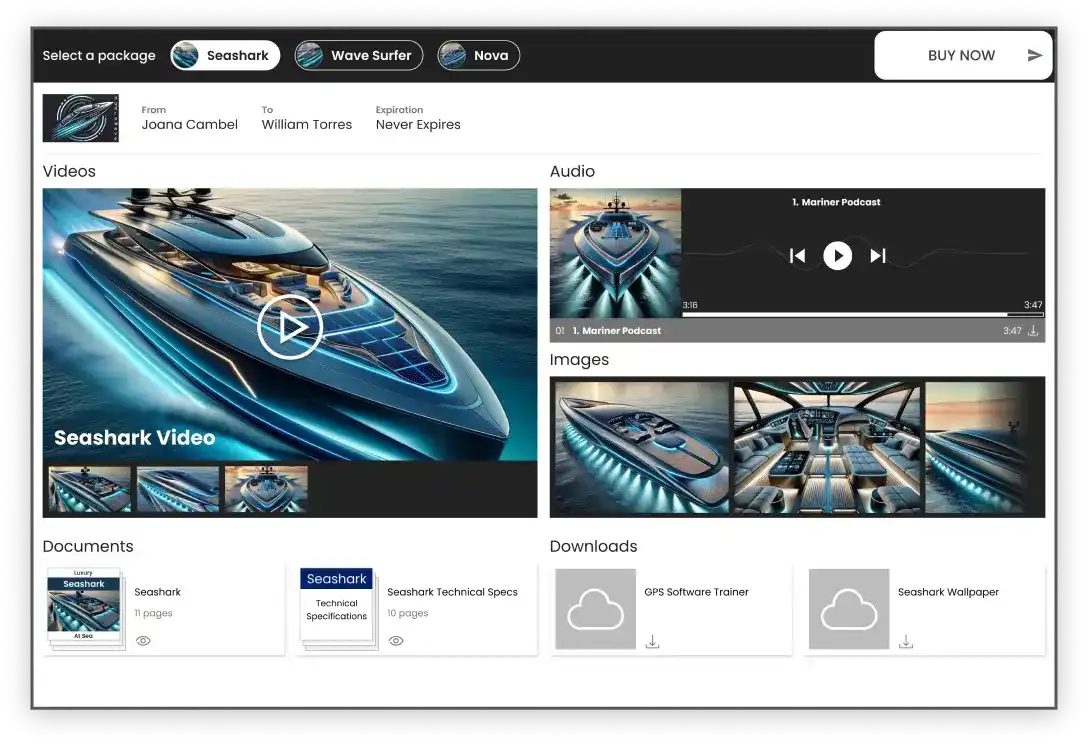Download the GPS Software Trainer file
1088x744 pixels.
coord(652,641)
